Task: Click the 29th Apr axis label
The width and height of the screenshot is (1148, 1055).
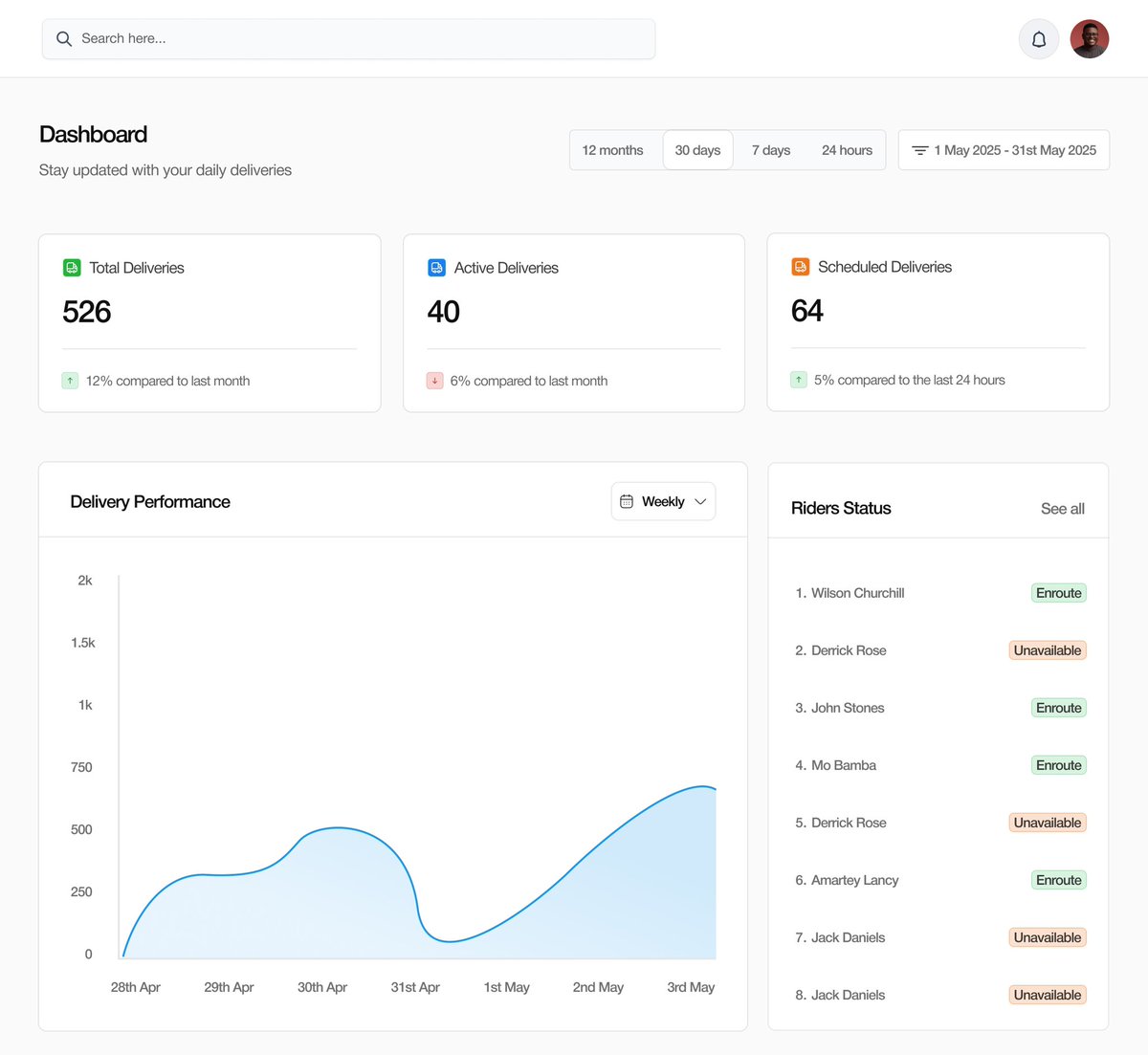Action: tap(229, 987)
